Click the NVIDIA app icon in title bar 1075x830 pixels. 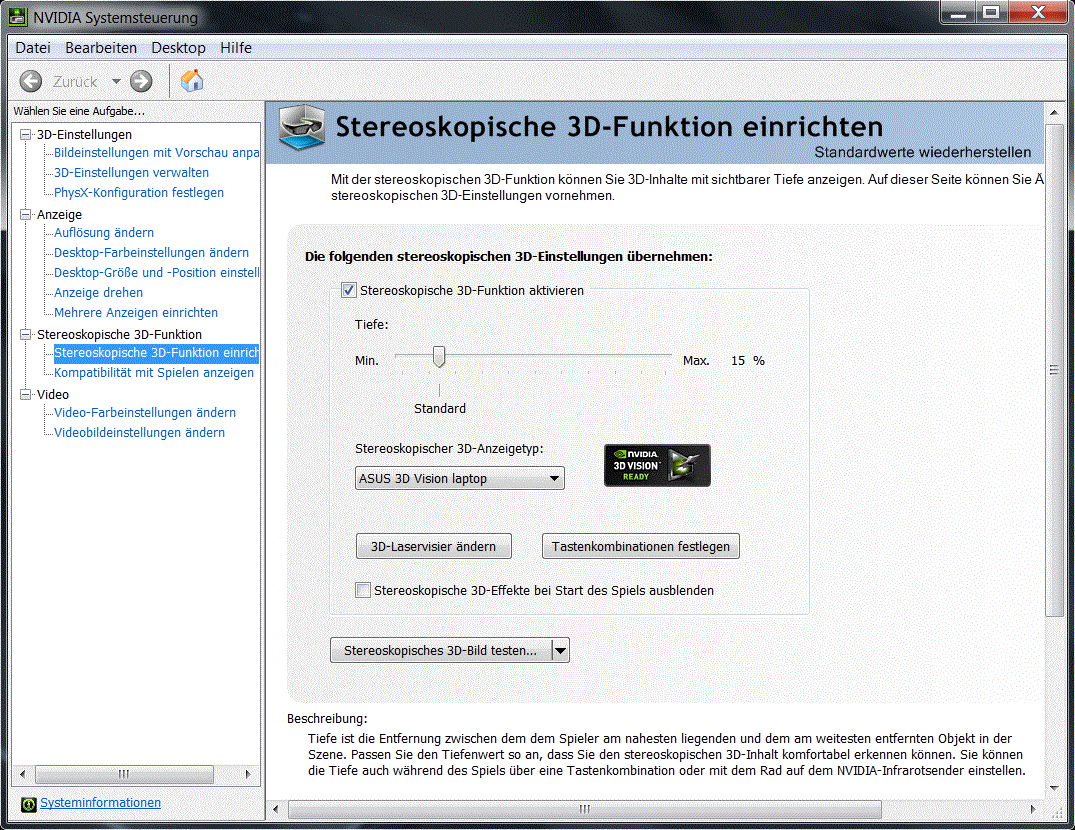pyautogui.click(x=18, y=17)
